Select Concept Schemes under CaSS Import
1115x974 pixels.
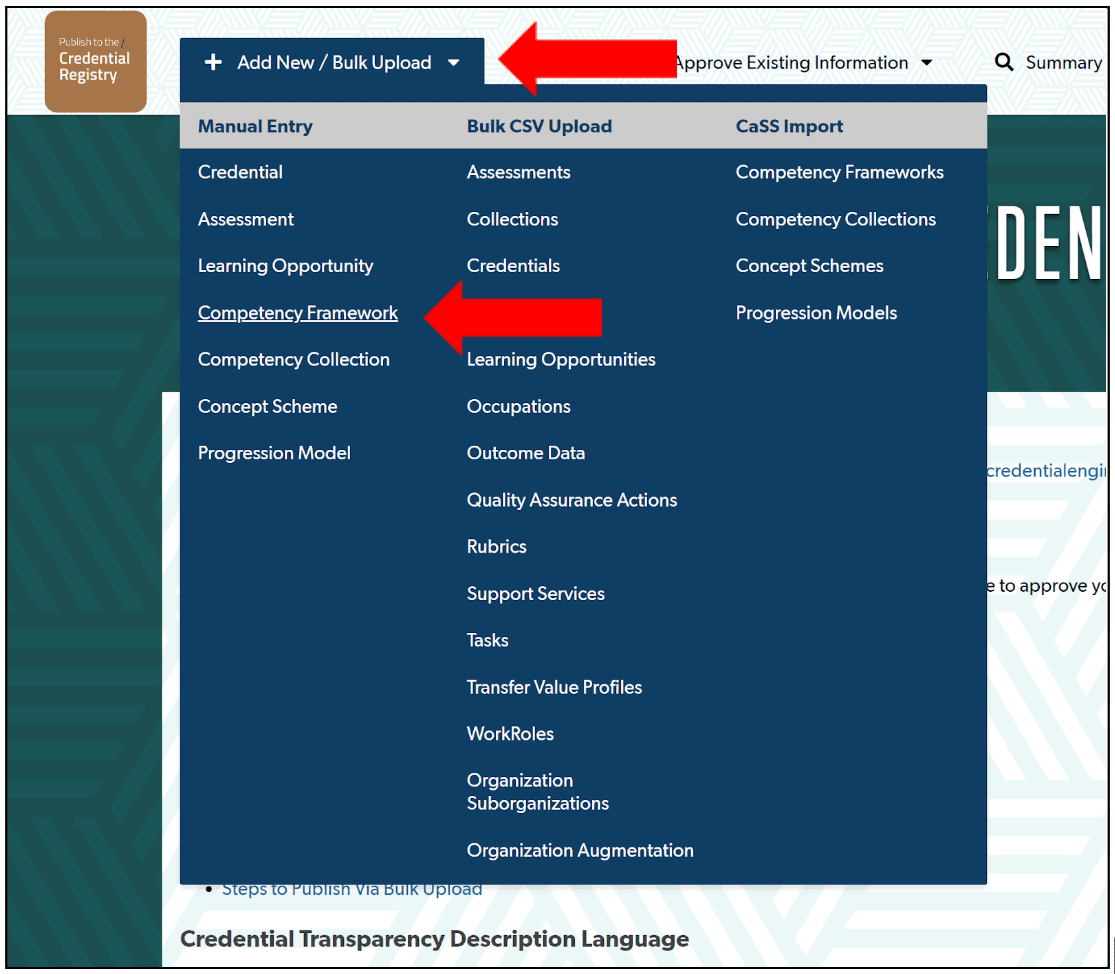809,265
